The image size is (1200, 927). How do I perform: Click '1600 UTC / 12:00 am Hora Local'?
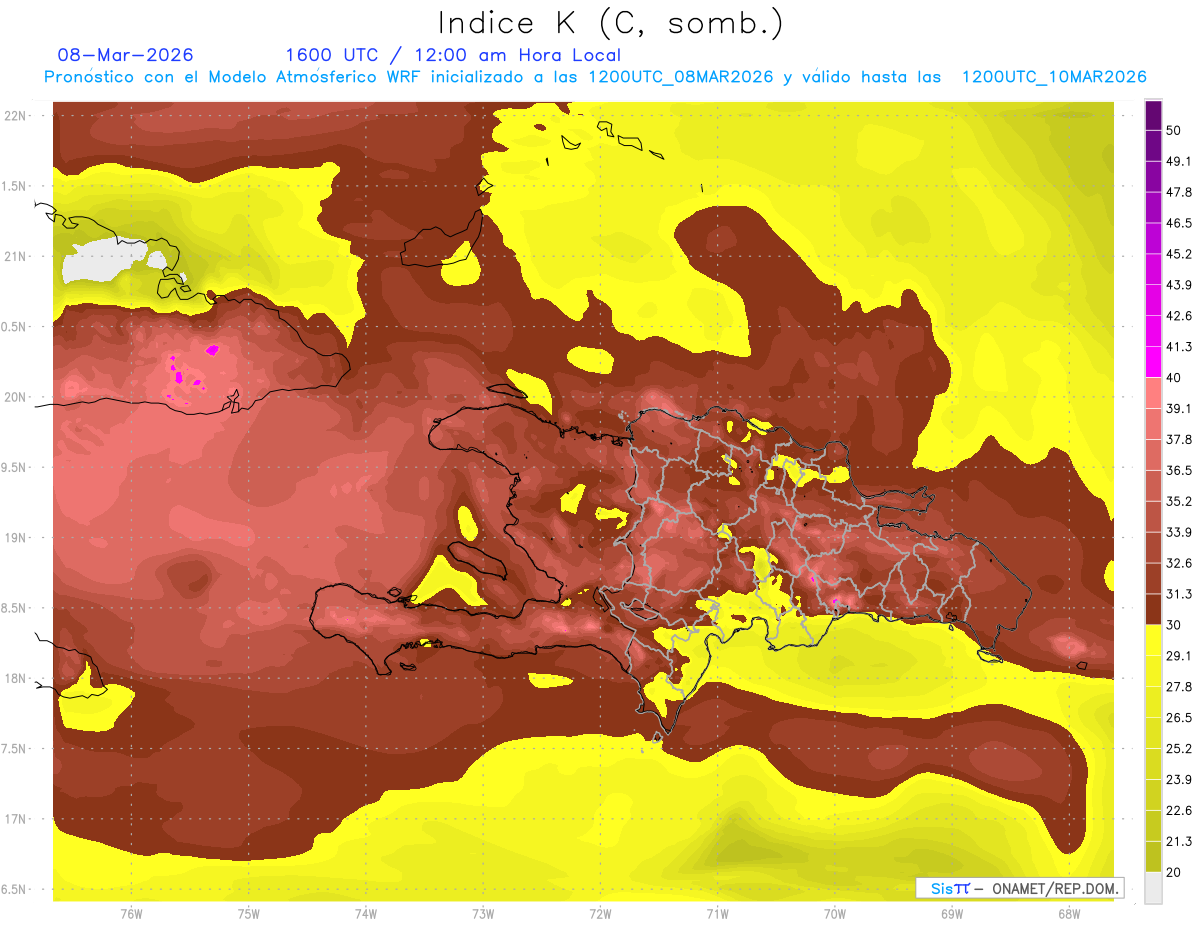coord(453,55)
